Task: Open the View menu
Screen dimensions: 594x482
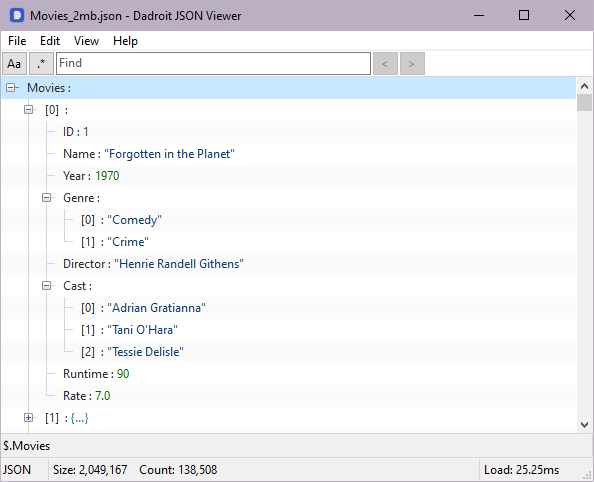Action: 86,41
